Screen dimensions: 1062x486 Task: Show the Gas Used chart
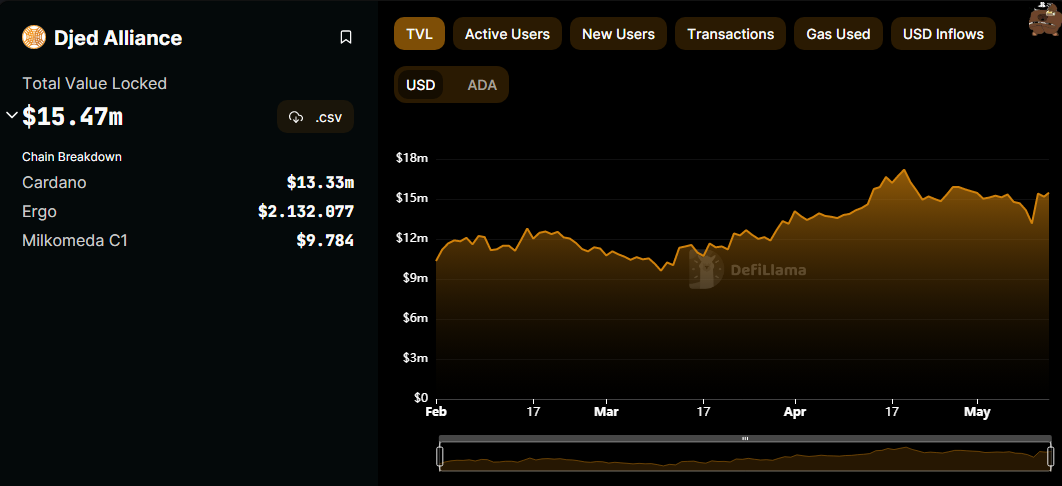[x=838, y=34]
